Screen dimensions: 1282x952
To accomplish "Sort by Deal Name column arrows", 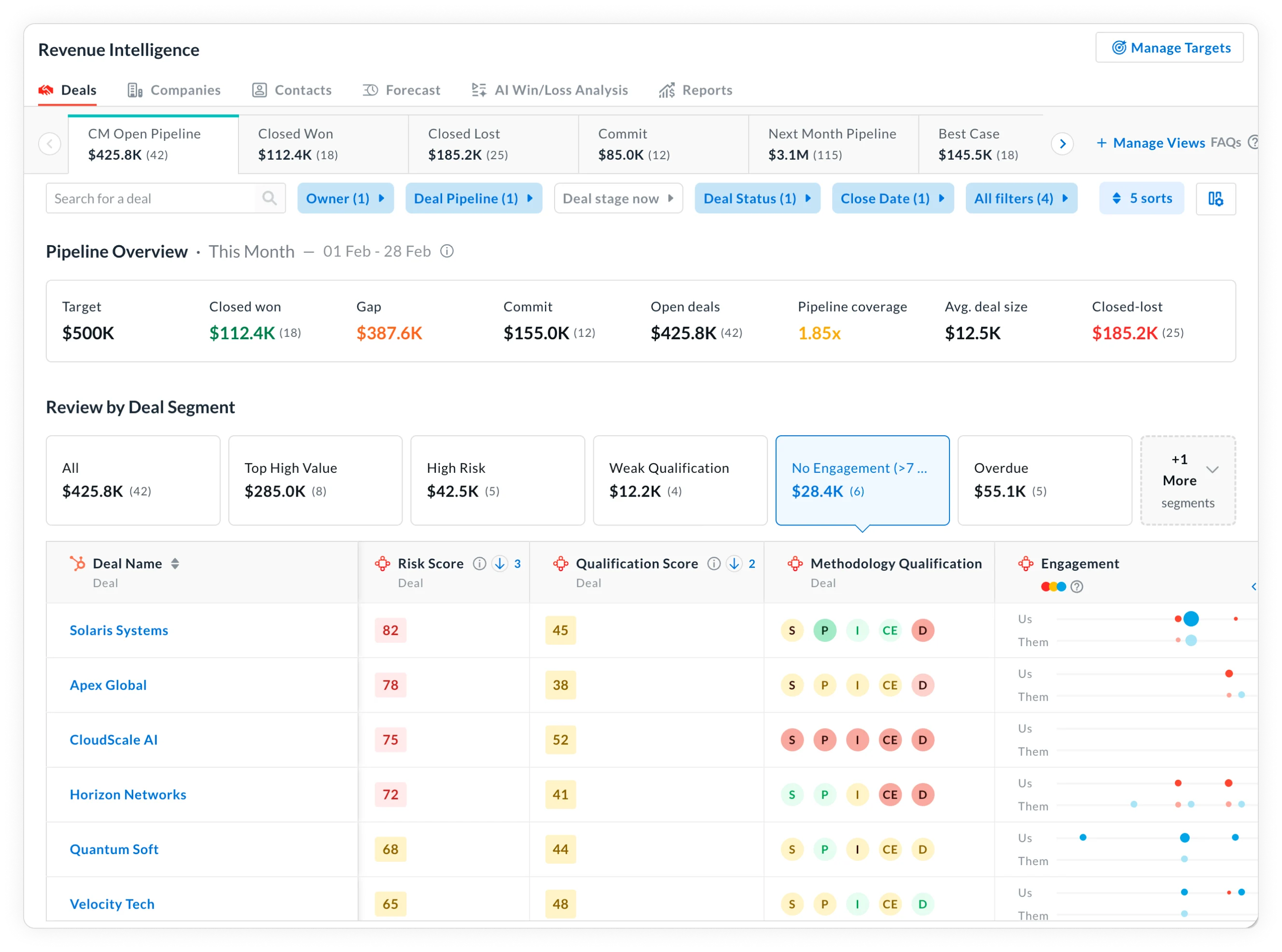I will [x=175, y=564].
